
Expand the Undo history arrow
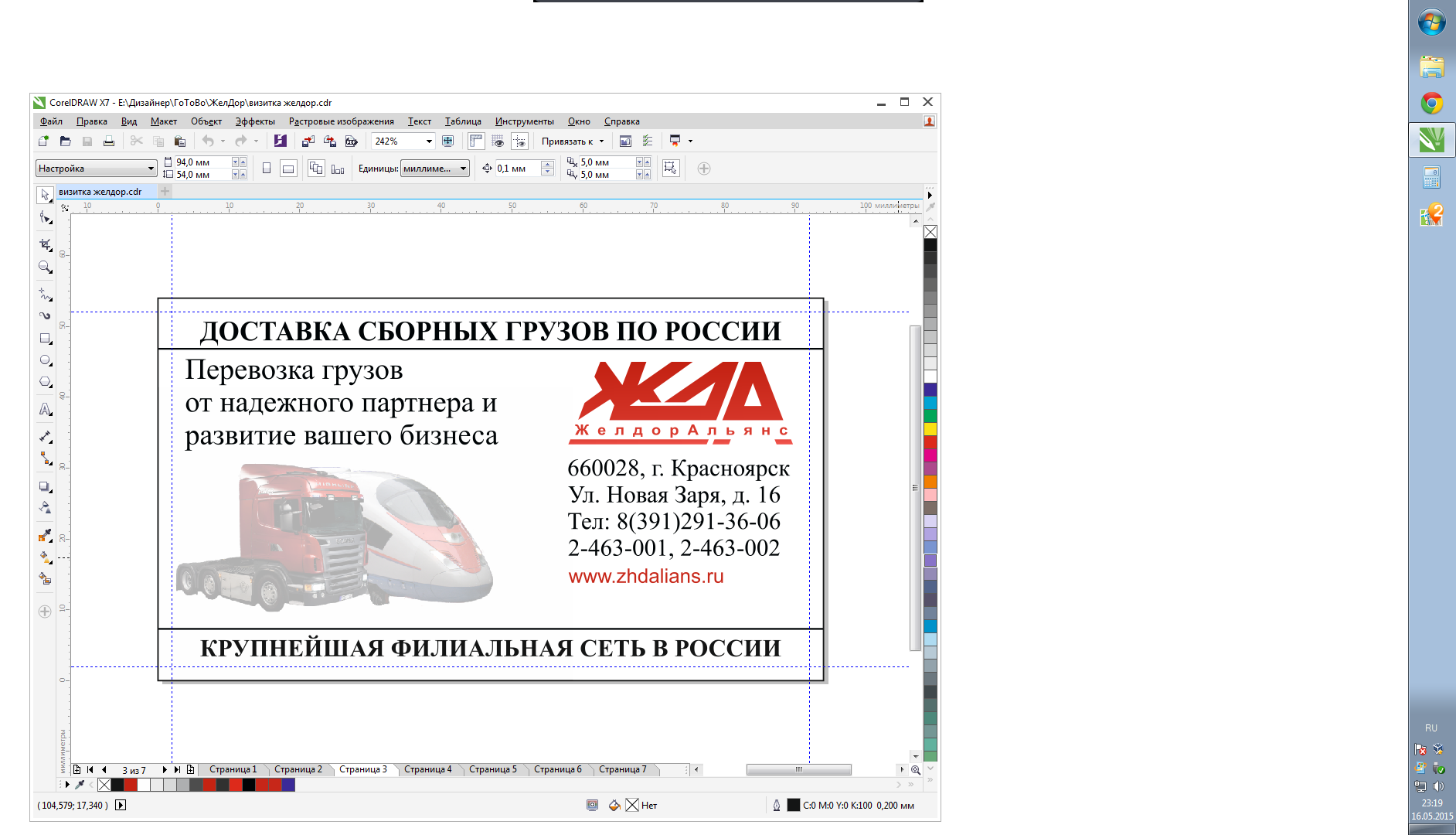(x=223, y=141)
